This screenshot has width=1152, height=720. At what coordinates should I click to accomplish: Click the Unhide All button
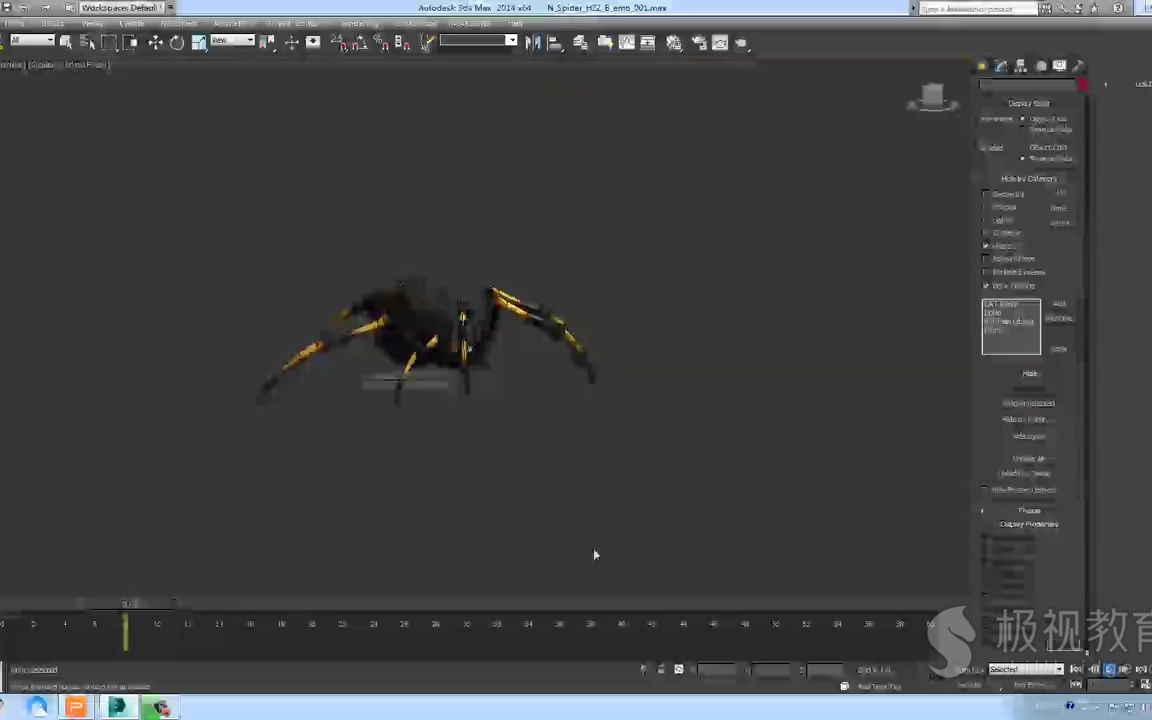tap(1028, 459)
